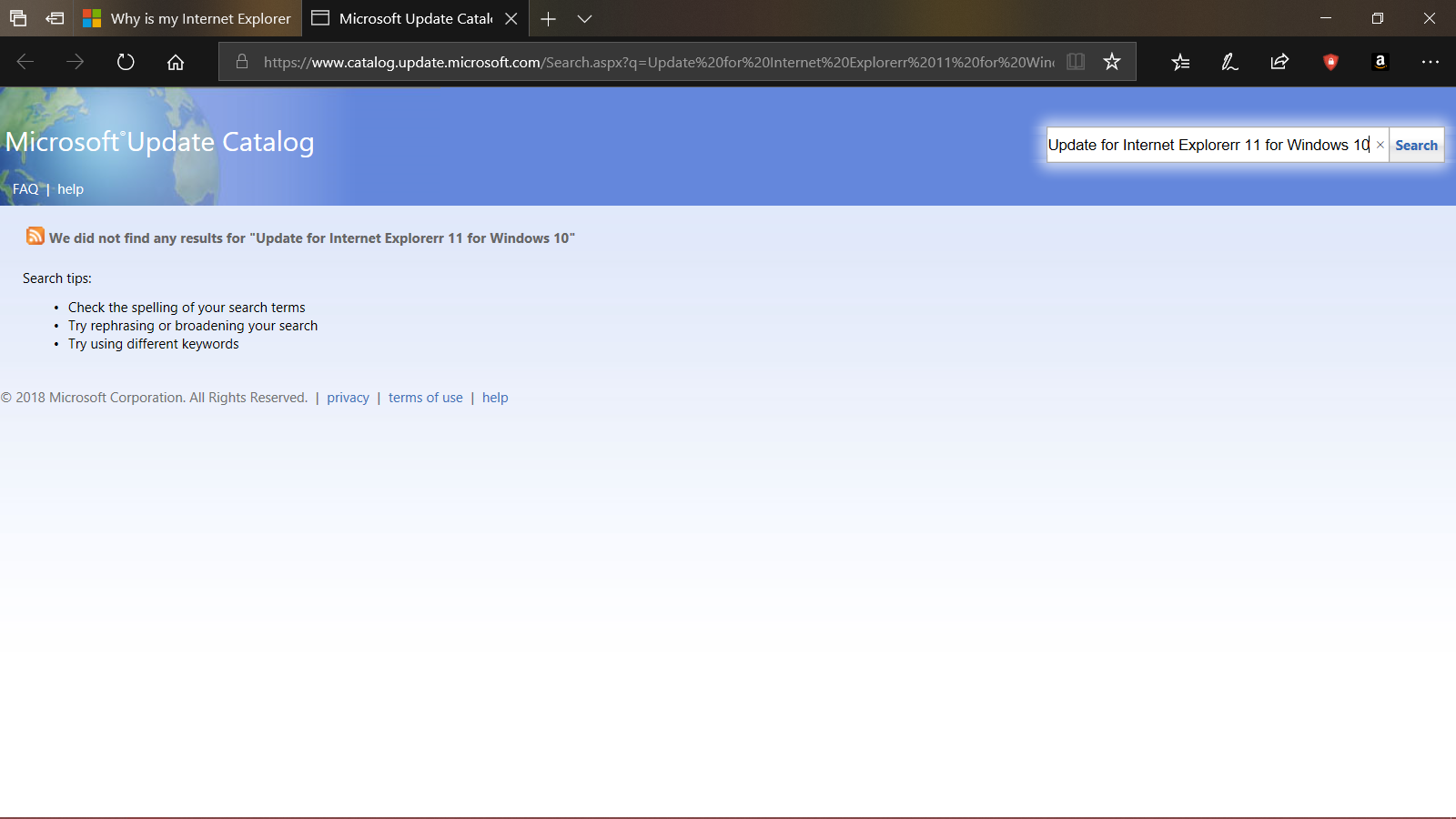Viewport: 1456px width, 819px height.
Task: Clear the search box text
Action: [1380, 145]
